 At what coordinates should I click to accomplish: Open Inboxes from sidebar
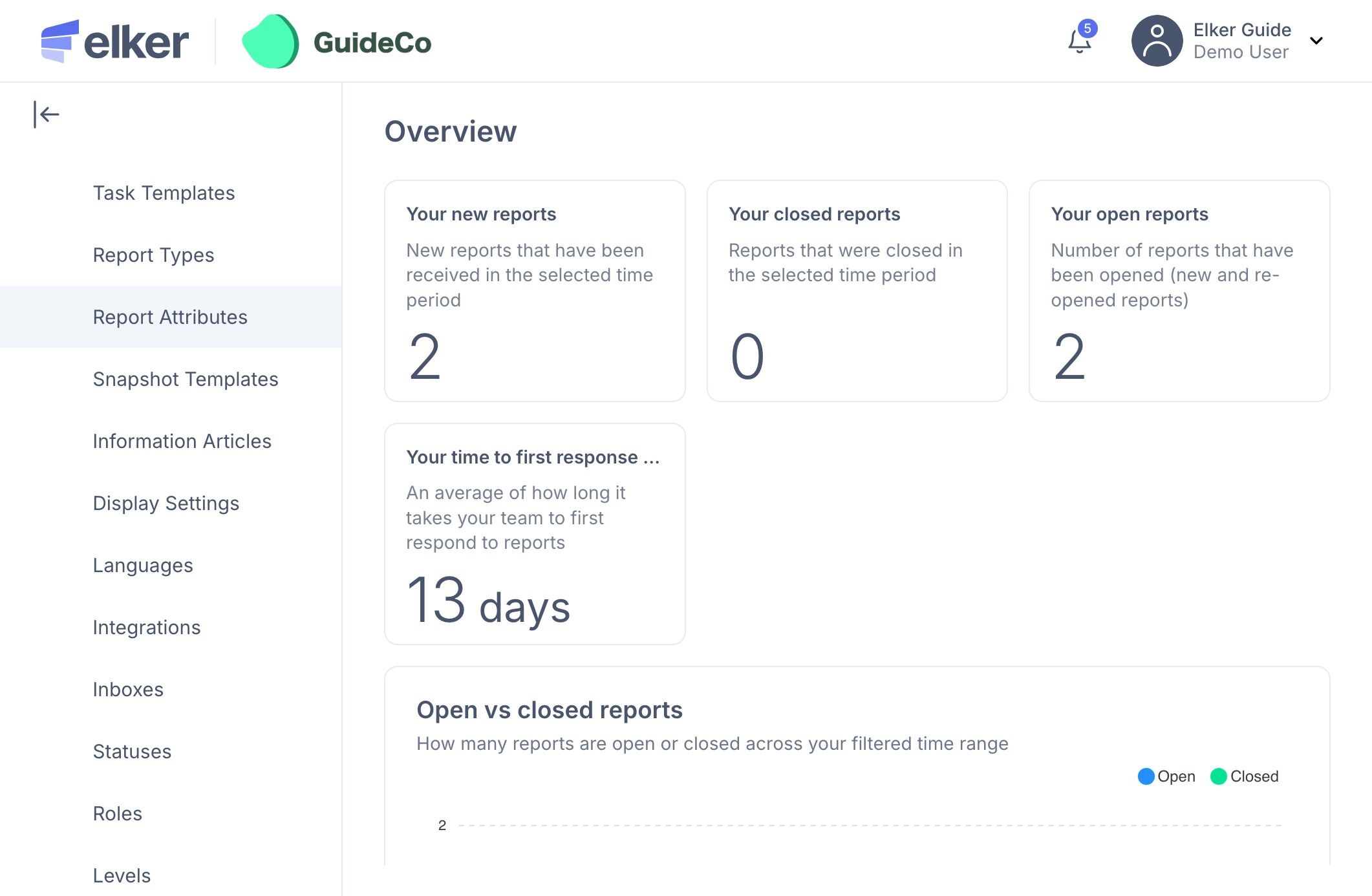click(x=128, y=689)
